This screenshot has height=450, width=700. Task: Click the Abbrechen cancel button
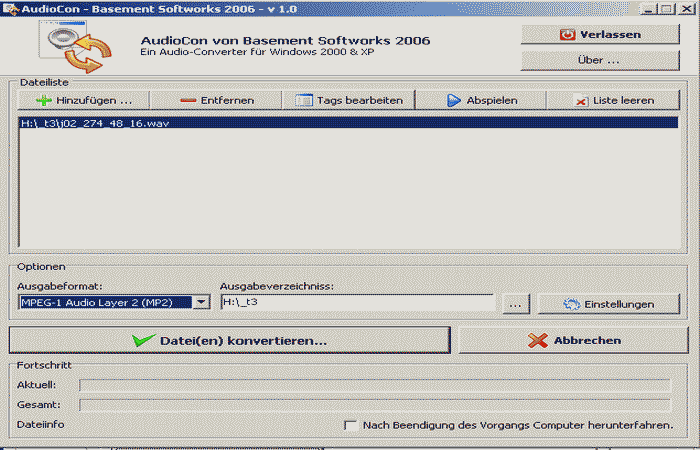(x=574, y=340)
